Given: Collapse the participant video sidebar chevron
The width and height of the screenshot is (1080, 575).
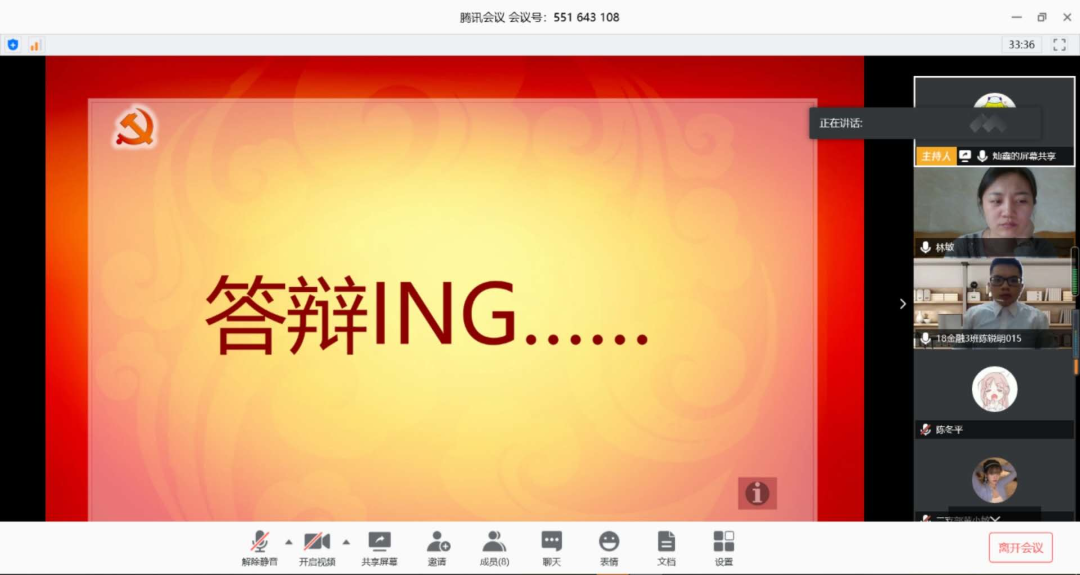Looking at the screenshot, I should pyautogui.click(x=902, y=304).
